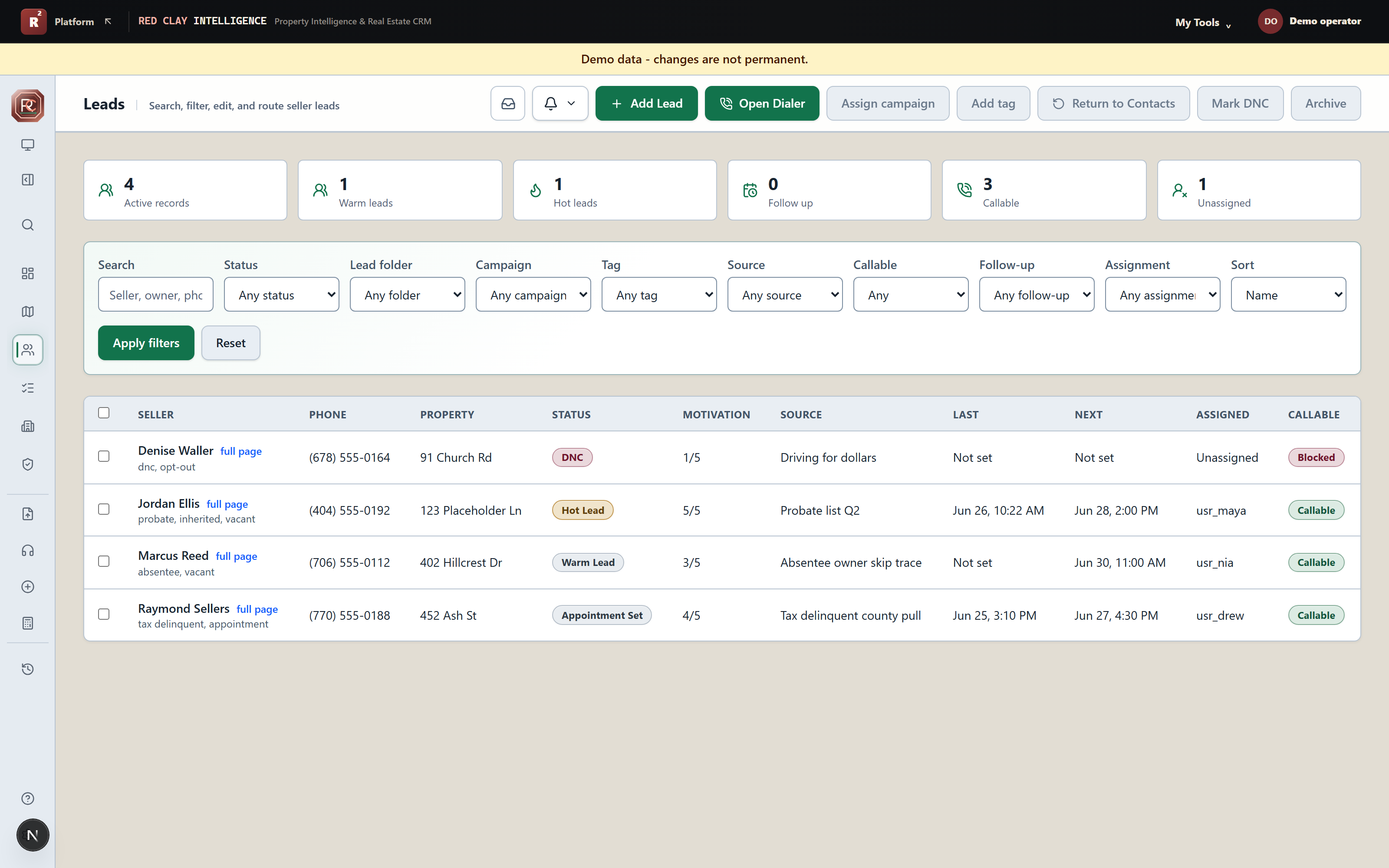
Task: Open the Tag dropdown
Action: 659,295
